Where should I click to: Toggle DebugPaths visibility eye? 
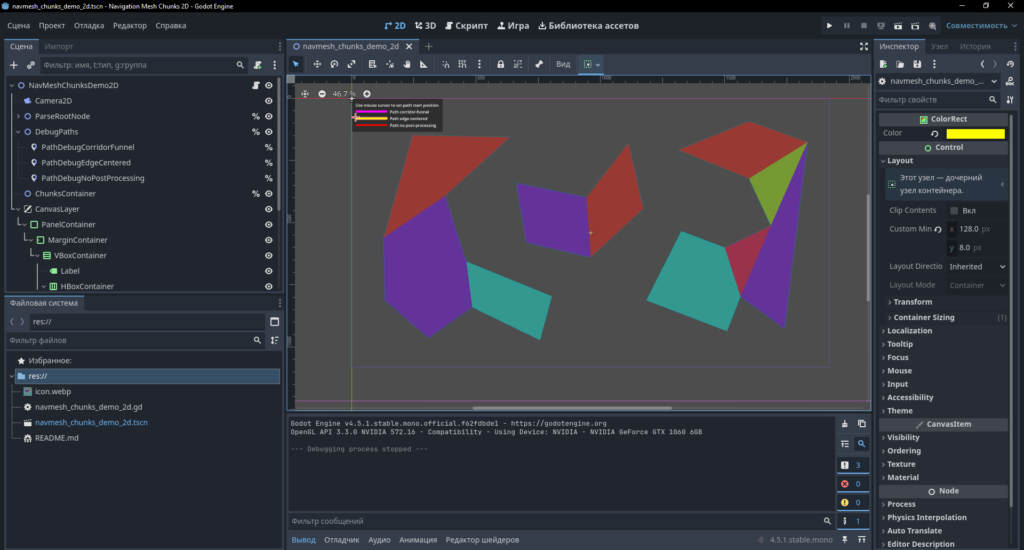[268, 131]
